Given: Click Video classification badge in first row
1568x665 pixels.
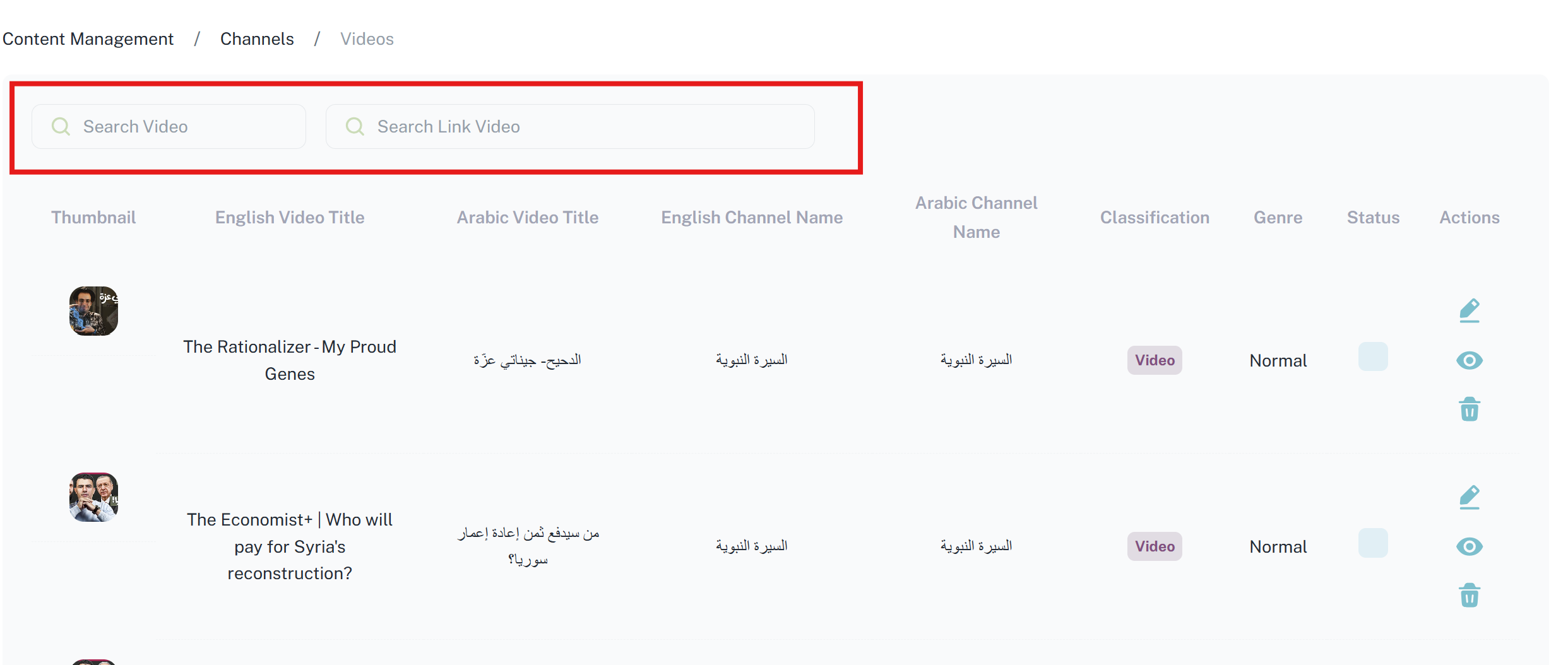Looking at the screenshot, I should pos(1154,360).
